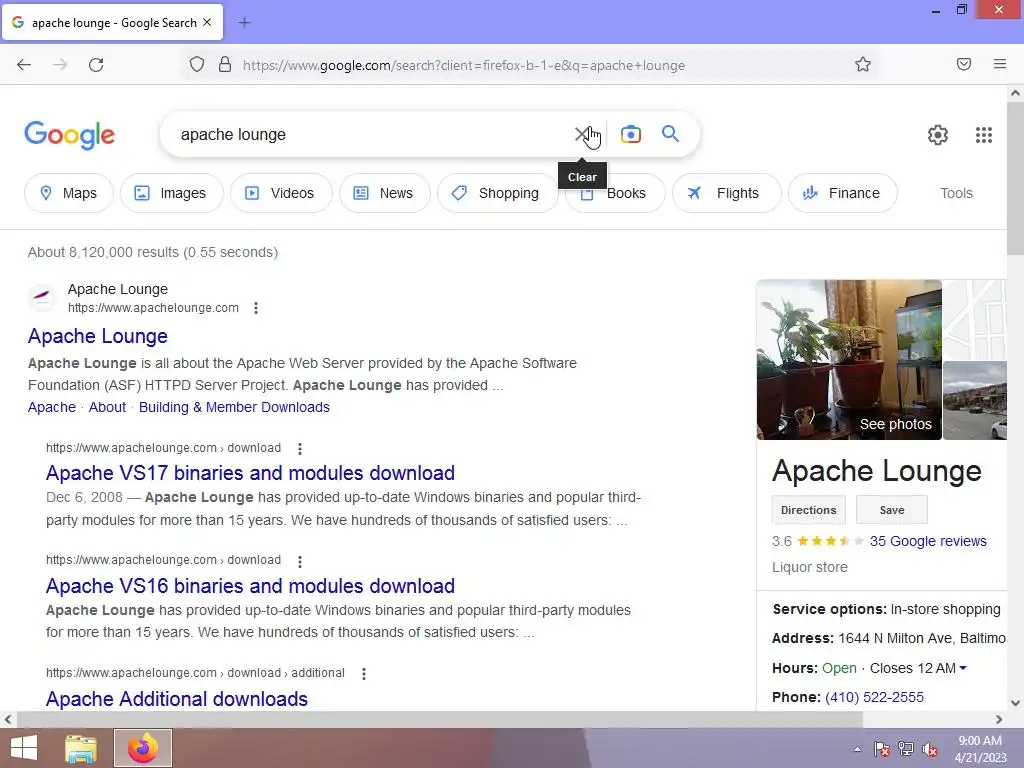Open more options for apachelounge.com result
Image resolution: width=1024 pixels, height=768 pixels.
pyautogui.click(x=256, y=308)
